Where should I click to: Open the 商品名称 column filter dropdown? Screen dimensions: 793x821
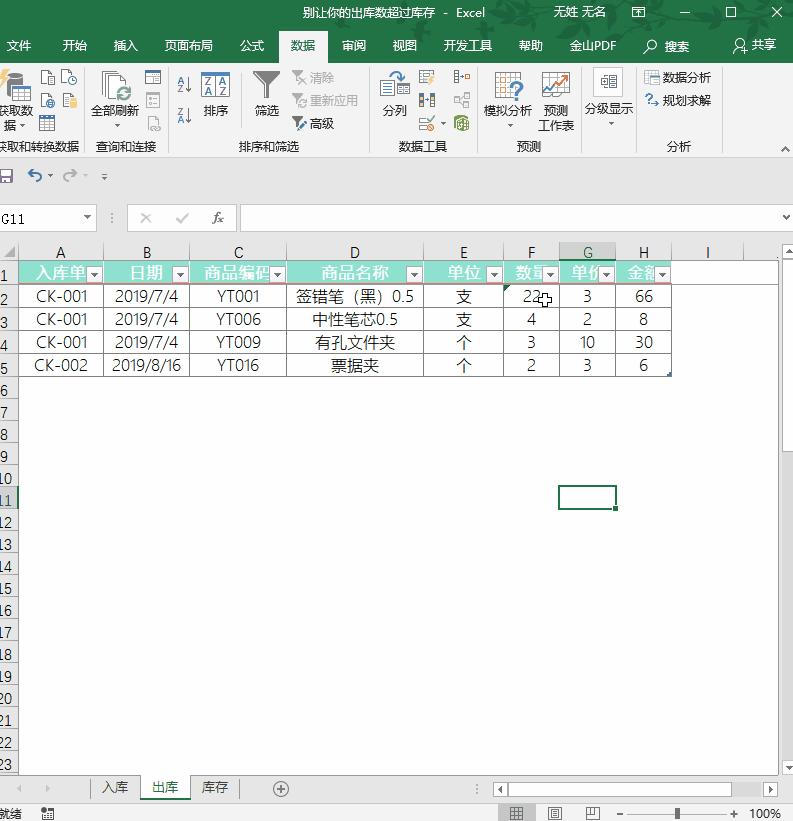[414, 274]
